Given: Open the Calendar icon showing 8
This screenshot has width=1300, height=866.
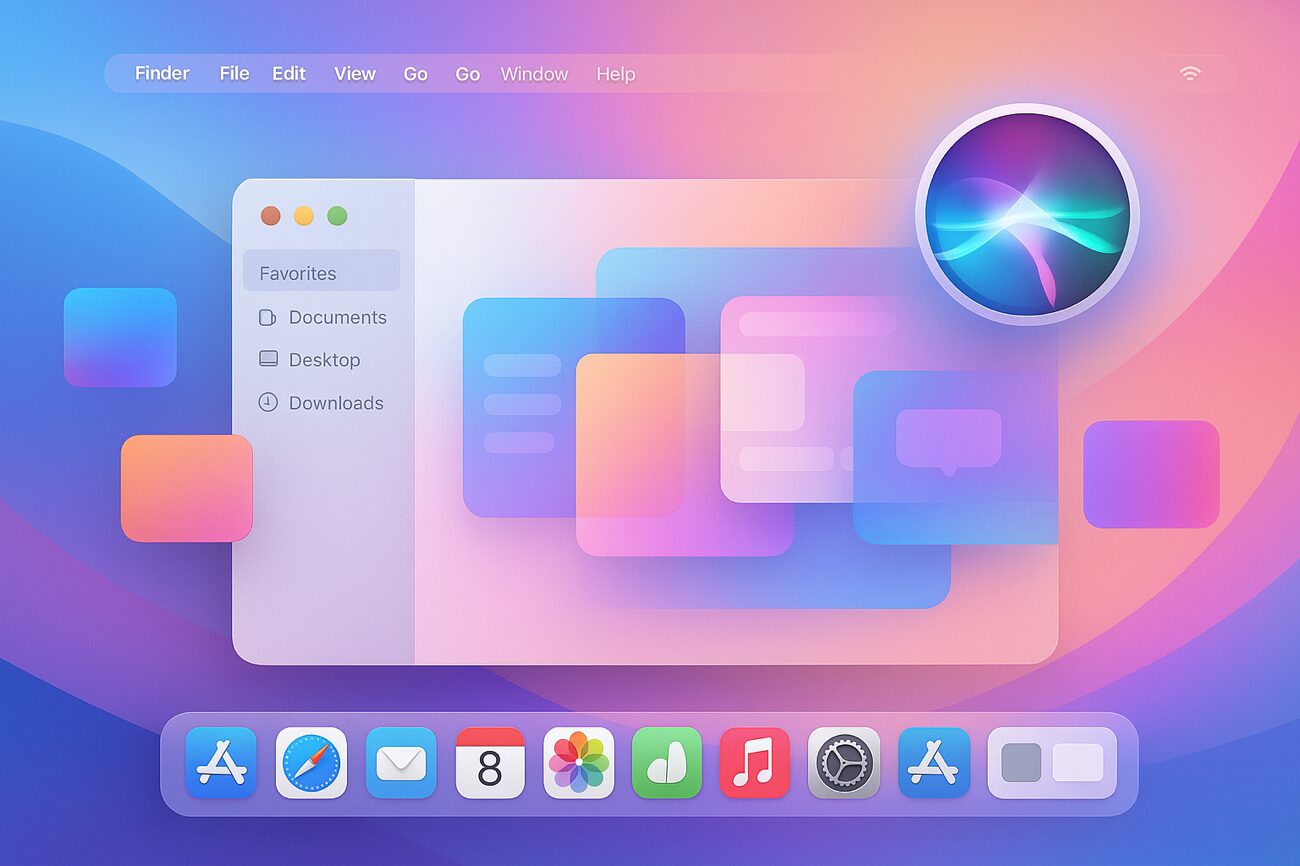Looking at the screenshot, I should click(x=490, y=763).
